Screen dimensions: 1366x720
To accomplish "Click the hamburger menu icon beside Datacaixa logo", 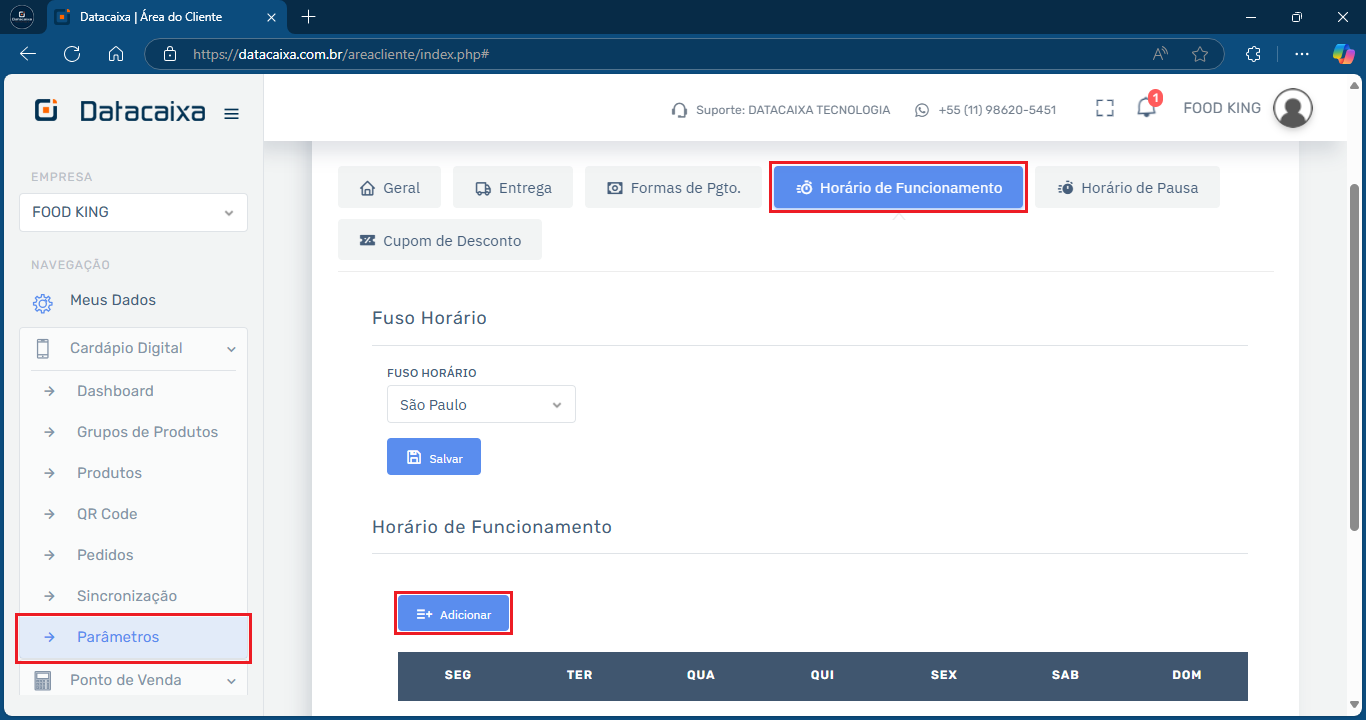I will (x=231, y=114).
